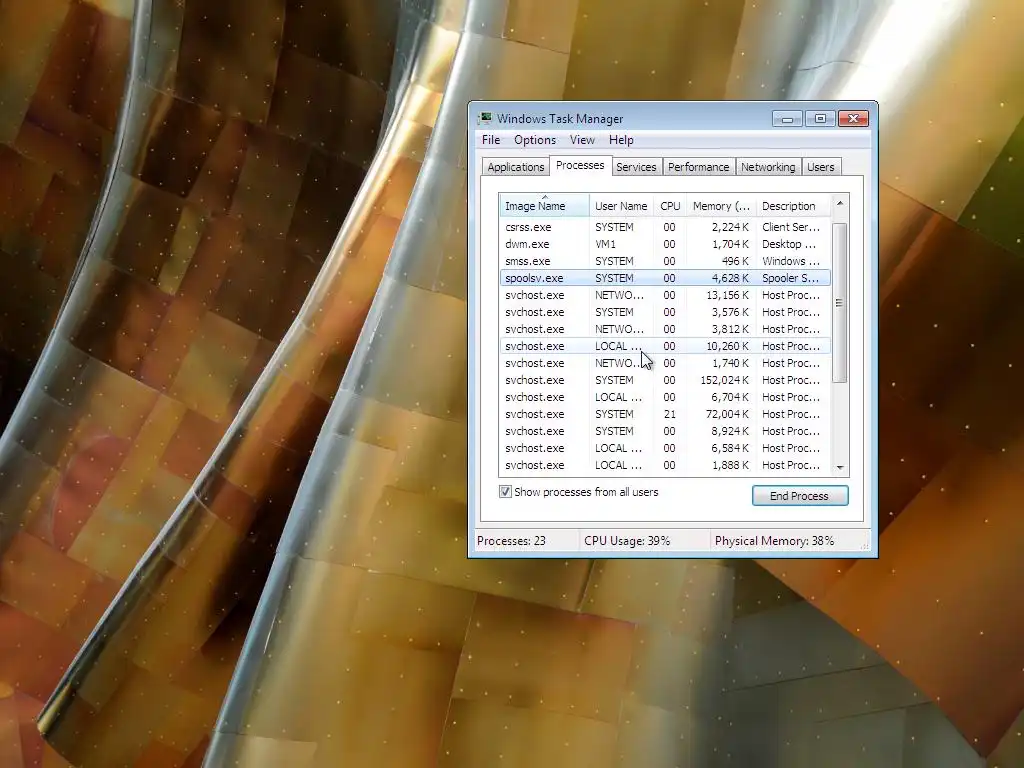Sort by Description column header
The image size is (1024, 768).
[793, 206]
